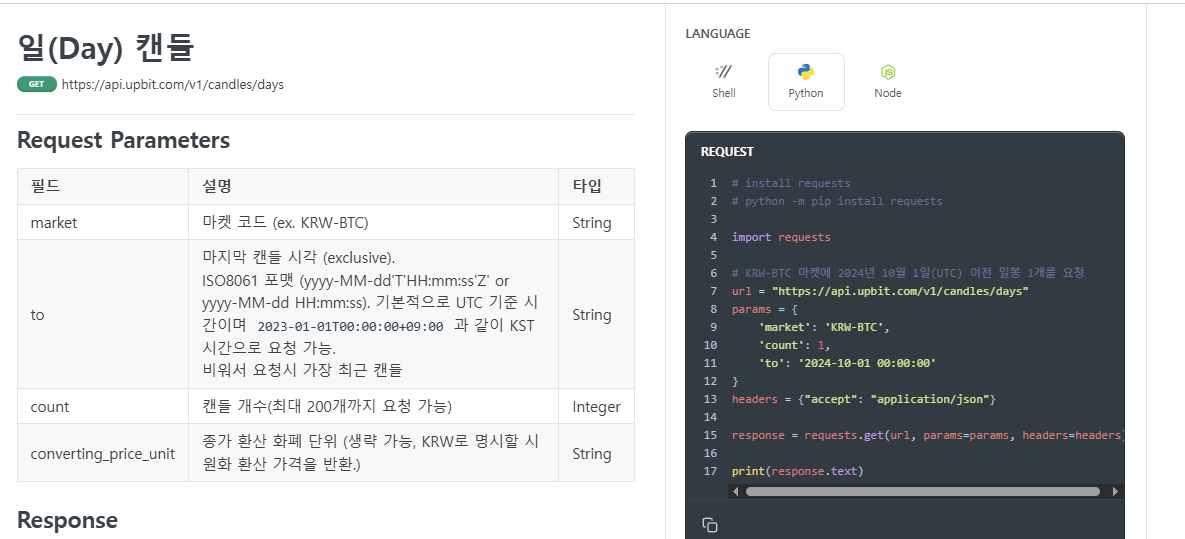
Task: Click the green GET method badge
Action: pyautogui.click(x=36, y=84)
